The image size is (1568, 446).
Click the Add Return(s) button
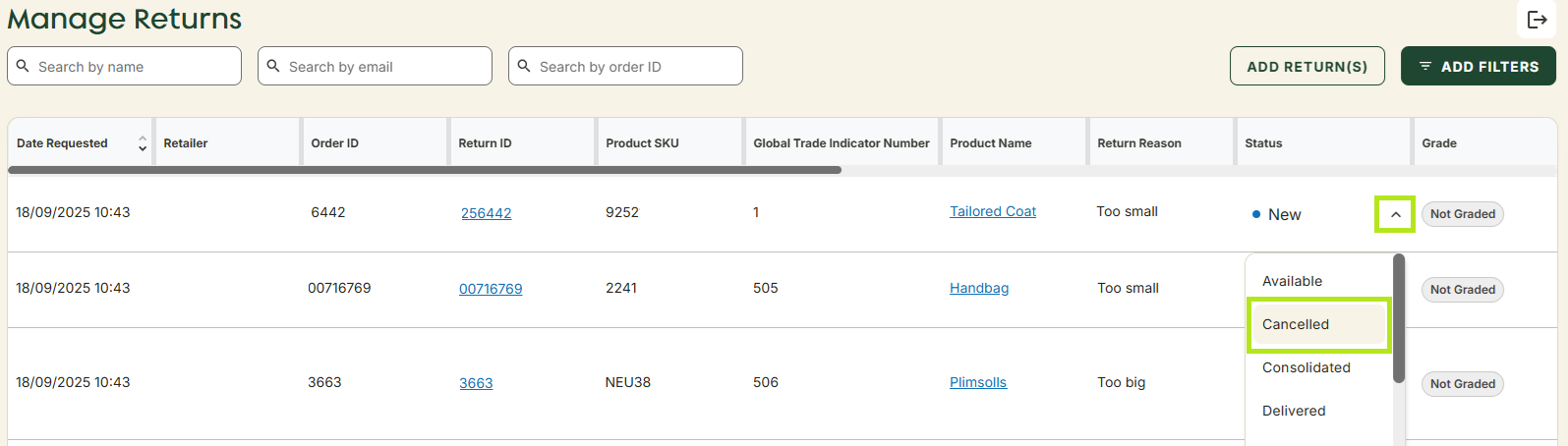pyautogui.click(x=1307, y=66)
